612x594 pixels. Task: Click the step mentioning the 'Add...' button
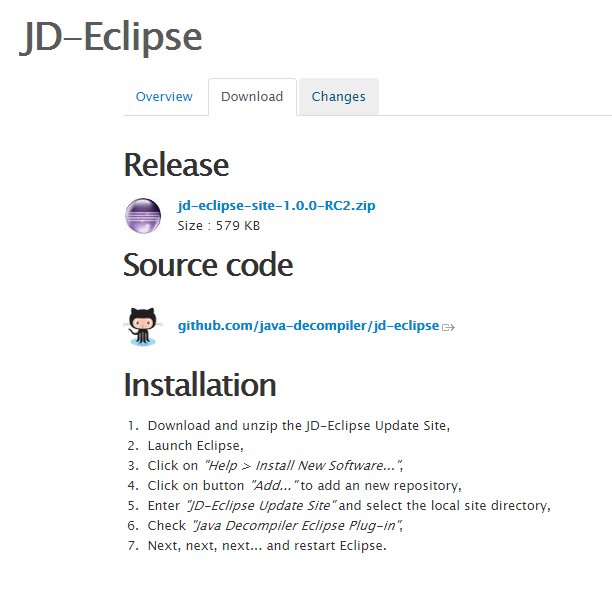304,486
